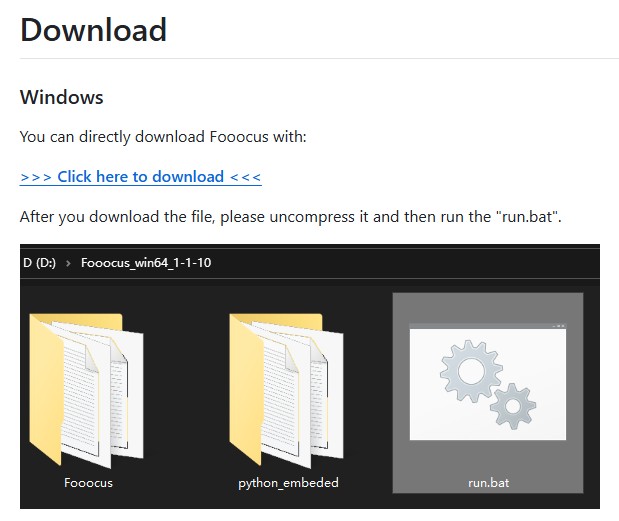Open the 'Click here to download' link
619x521 pixels.
(141, 176)
